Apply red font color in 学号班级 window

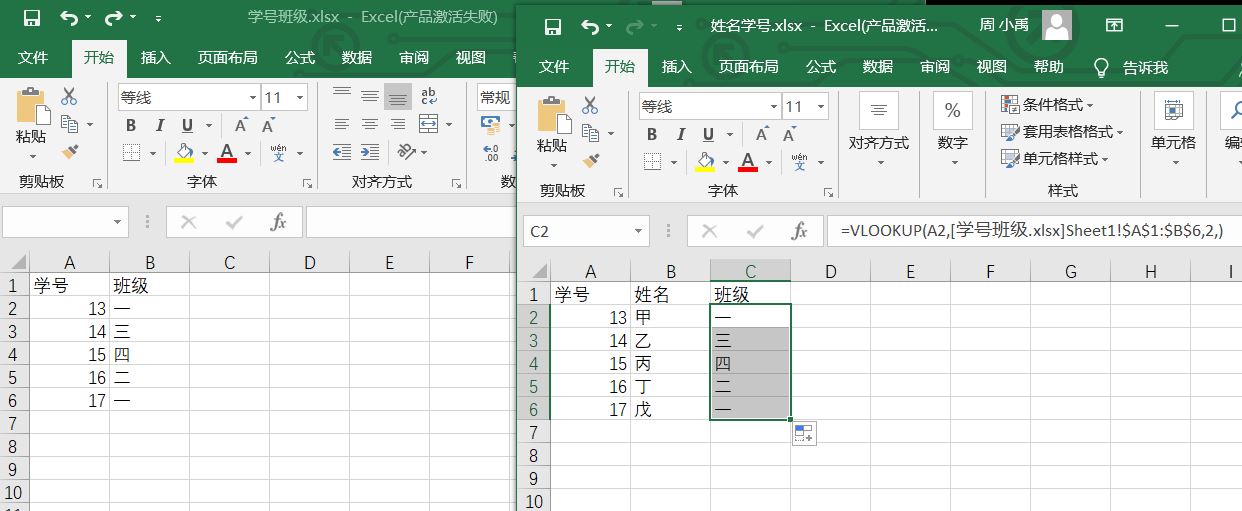226,153
